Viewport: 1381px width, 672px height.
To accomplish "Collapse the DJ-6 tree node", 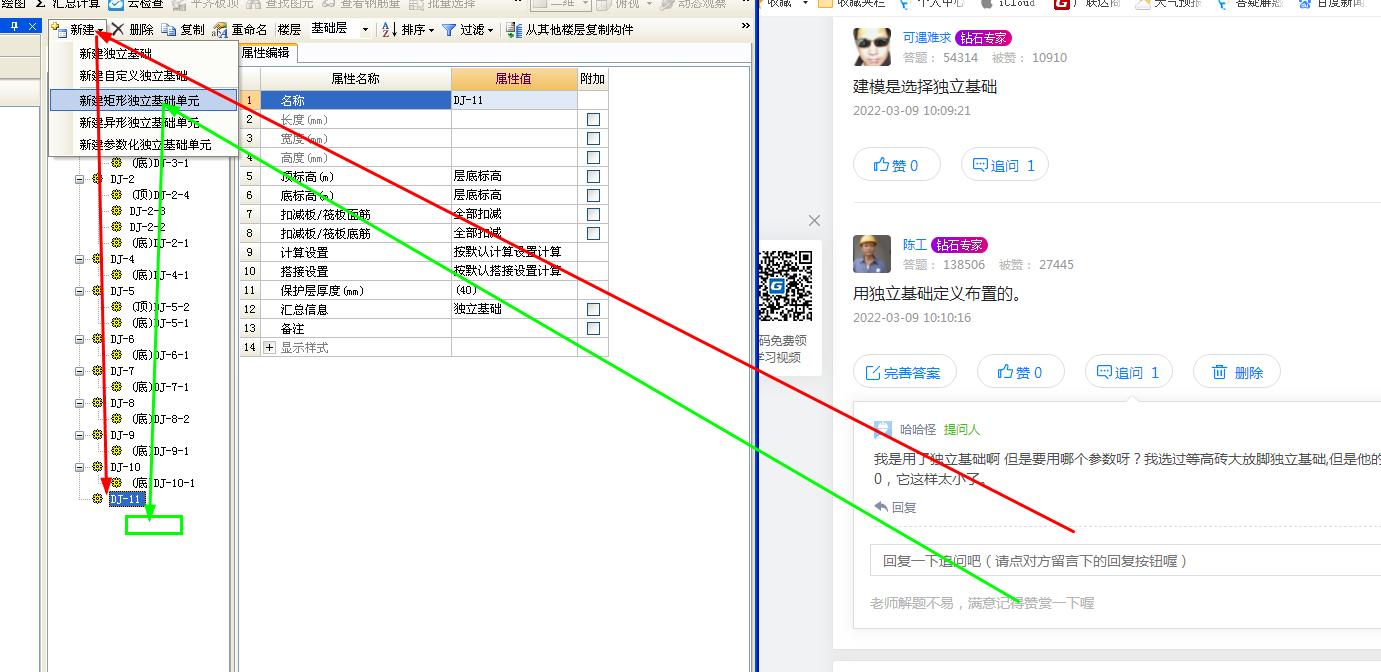I will pyautogui.click(x=80, y=339).
